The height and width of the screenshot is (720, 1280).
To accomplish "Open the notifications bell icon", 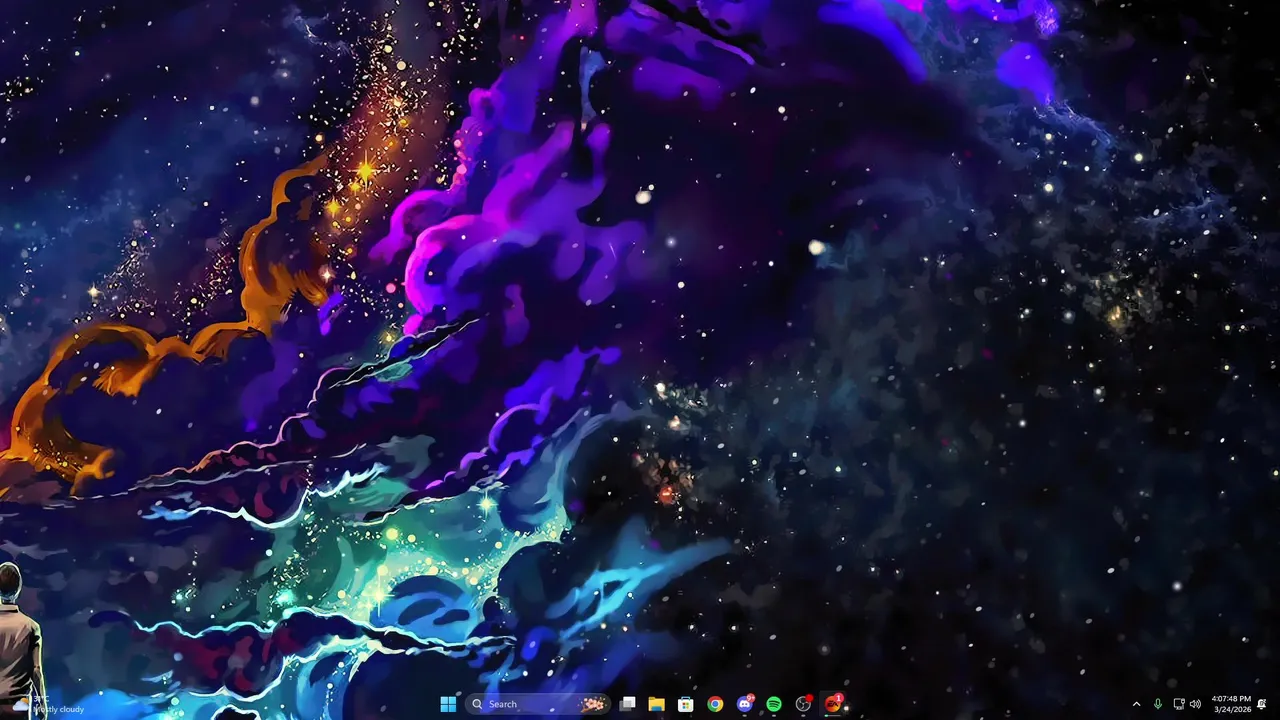I will click(1262, 704).
